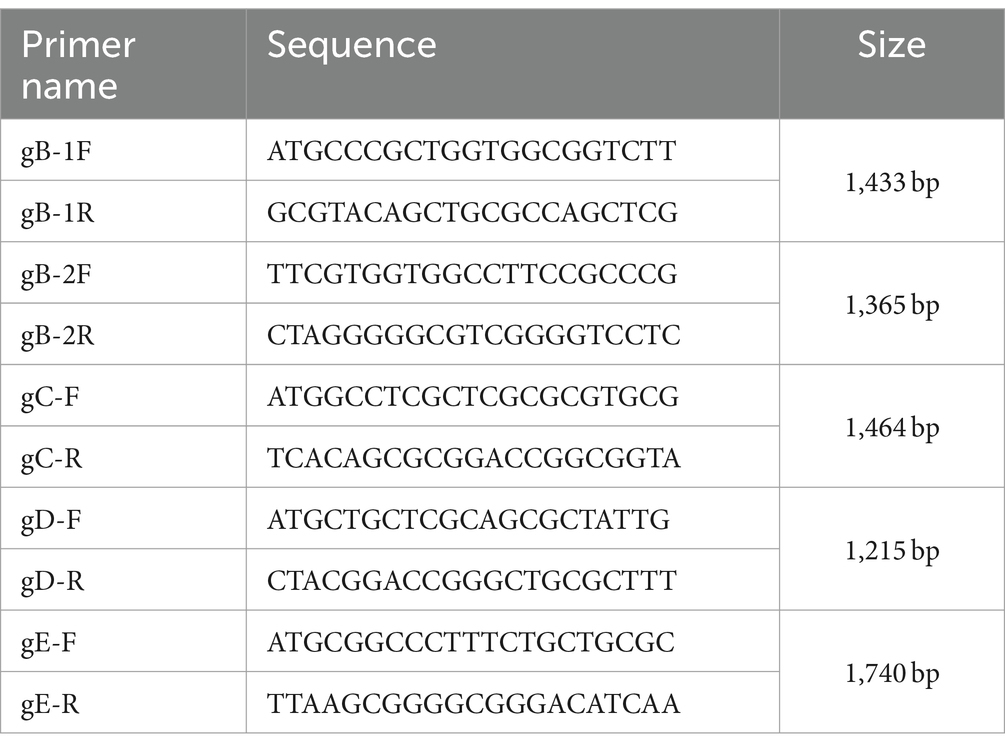Click the 1,365 bp size cell
This screenshot has height=751, width=1005.
pyautogui.click(x=892, y=304)
